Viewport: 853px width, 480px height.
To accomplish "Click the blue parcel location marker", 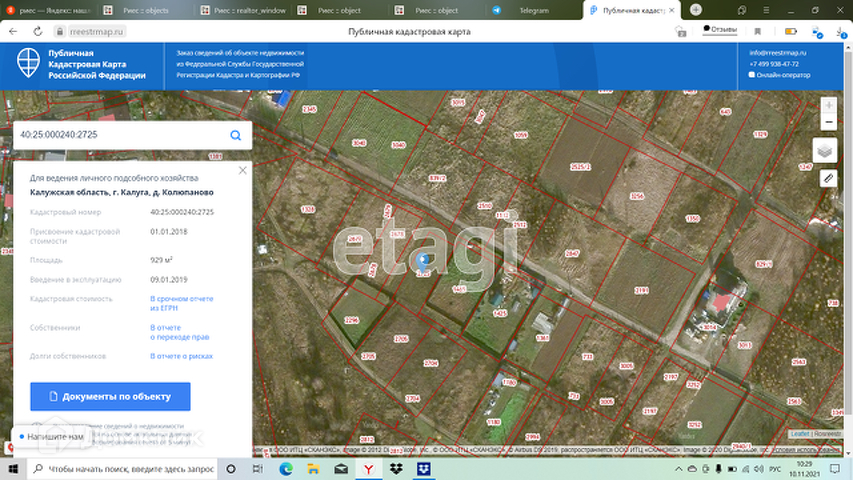I will coord(422,260).
